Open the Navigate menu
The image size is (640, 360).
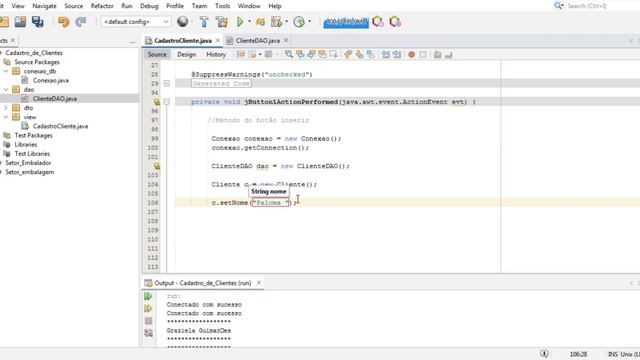pyautogui.click(x=44, y=6)
